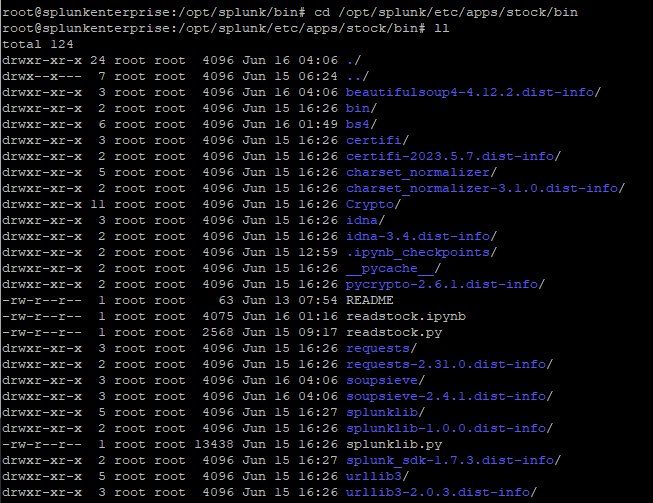
Task: Click the urllib3/ directory name
Action: [377, 477]
